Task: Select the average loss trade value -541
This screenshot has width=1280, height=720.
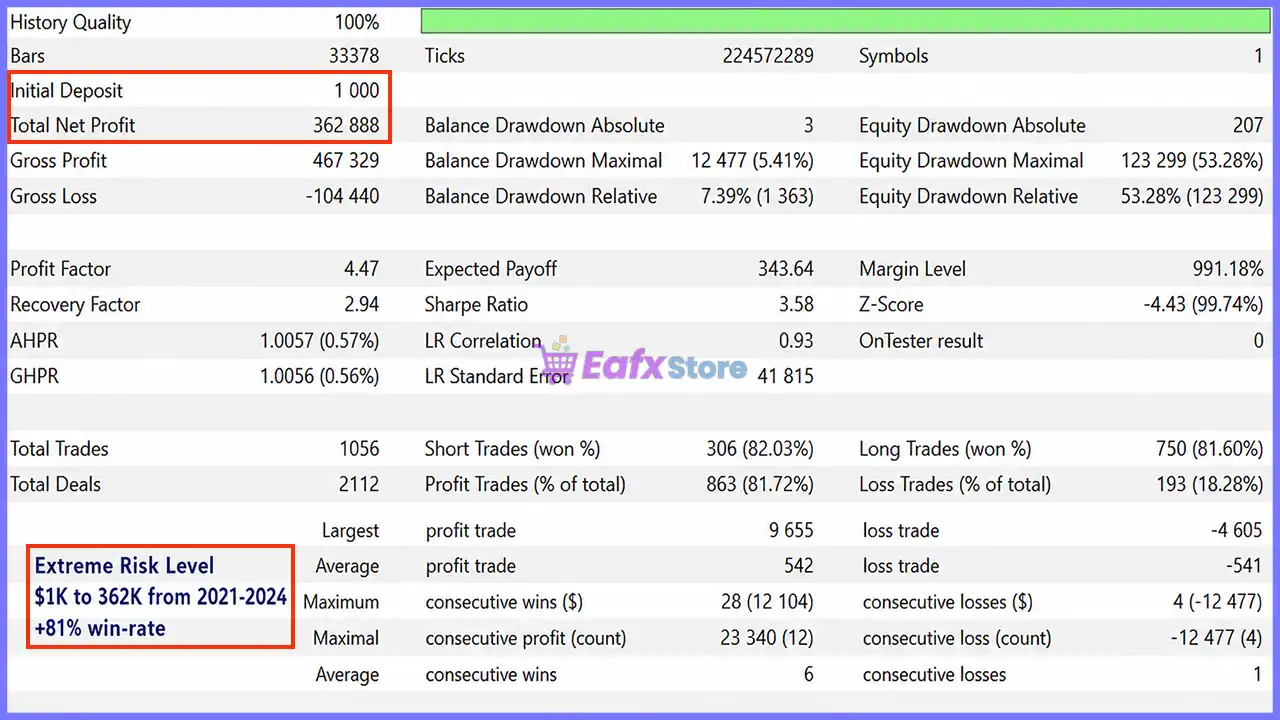Action: click(x=1244, y=566)
